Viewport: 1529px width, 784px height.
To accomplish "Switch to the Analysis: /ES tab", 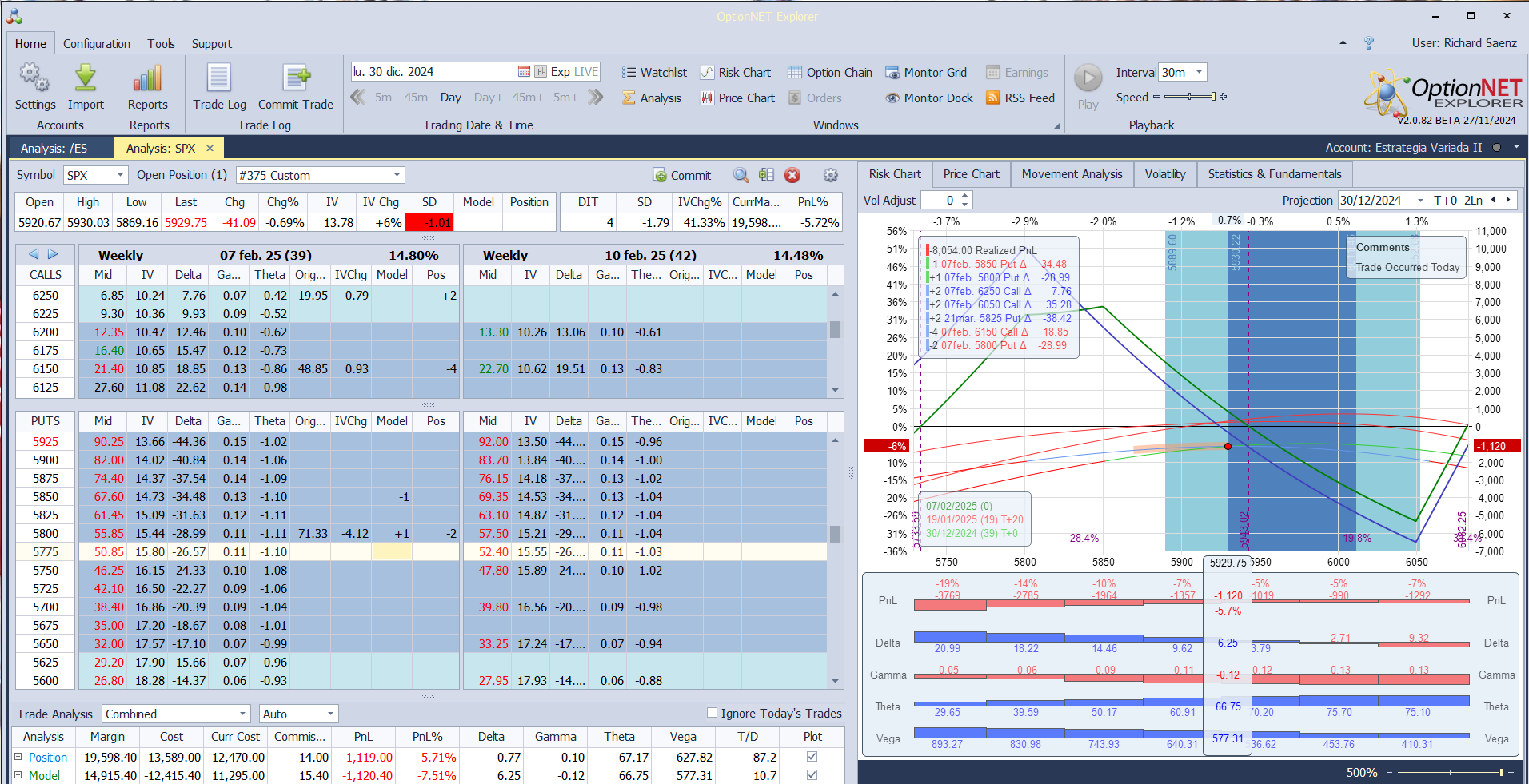I will tap(54, 148).
